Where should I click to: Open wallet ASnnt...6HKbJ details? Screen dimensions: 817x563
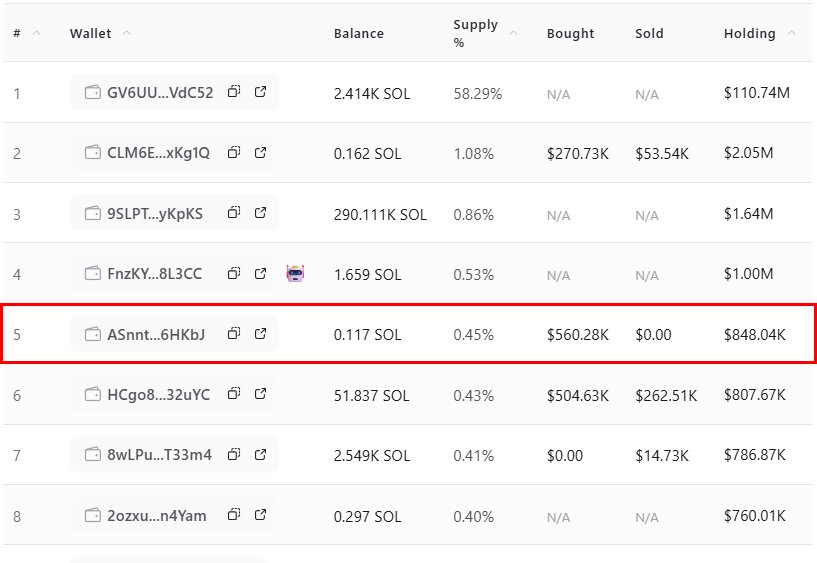156,334
